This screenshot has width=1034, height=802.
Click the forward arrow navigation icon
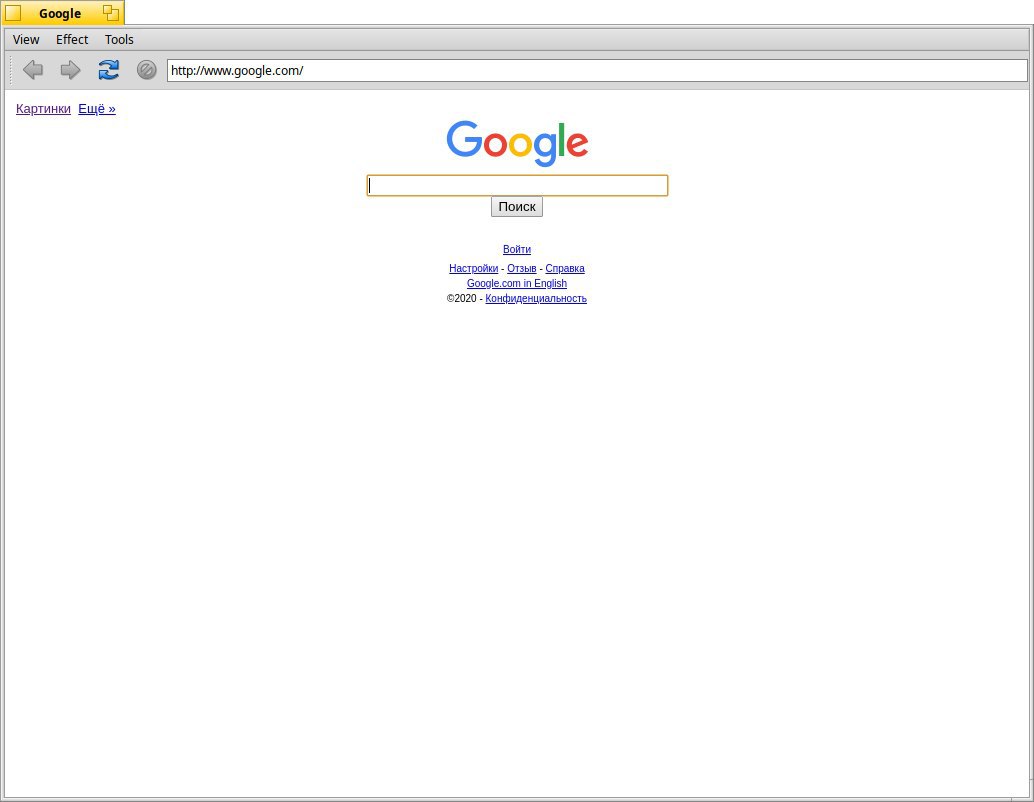[71, 70]
